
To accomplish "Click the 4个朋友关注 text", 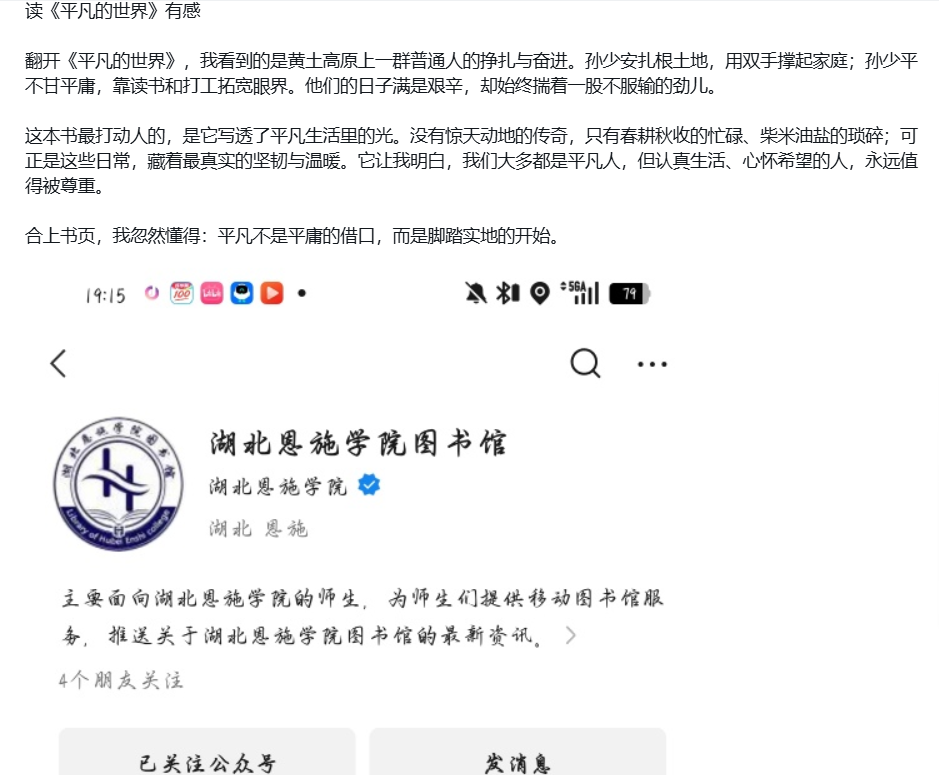I will coord(121,680).
